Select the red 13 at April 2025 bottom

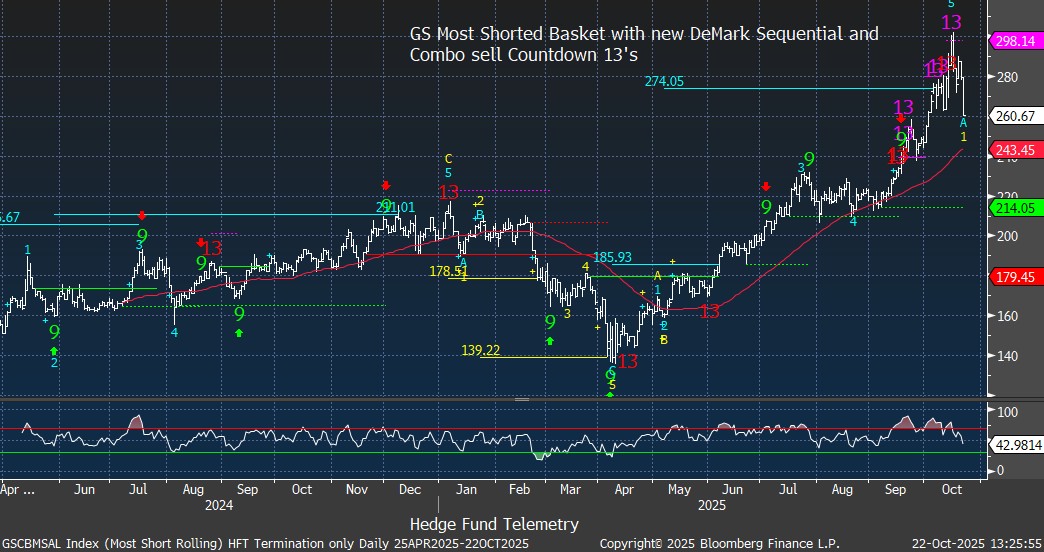pyautogui.click(x=628, y=361)
